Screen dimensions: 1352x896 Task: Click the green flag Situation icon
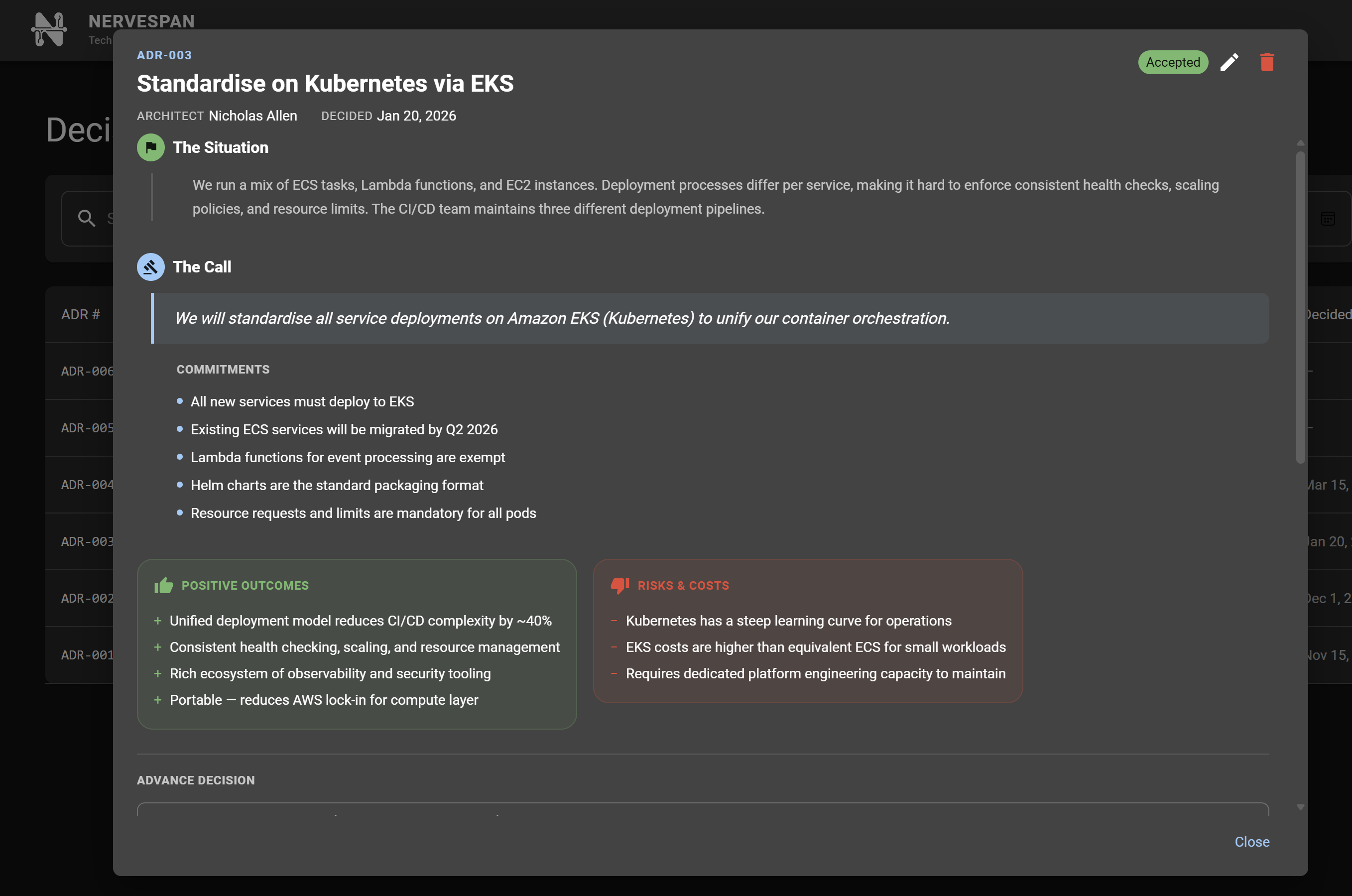coord(151,147)
